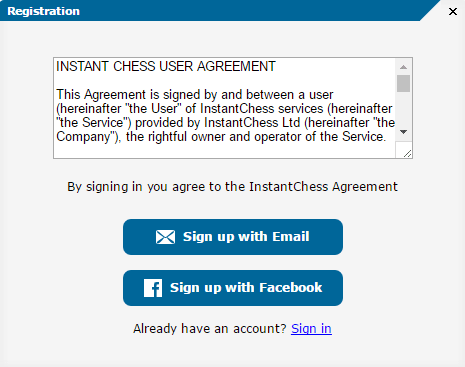
Task: Click the agreement scrollbar thumb
Action: (403, 83)
